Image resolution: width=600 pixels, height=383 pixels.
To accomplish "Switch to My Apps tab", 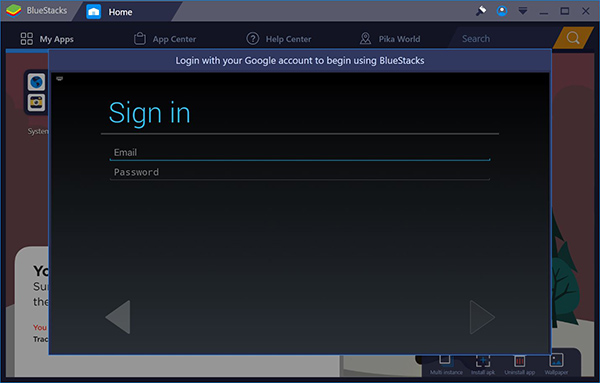I will pos(47,39).
